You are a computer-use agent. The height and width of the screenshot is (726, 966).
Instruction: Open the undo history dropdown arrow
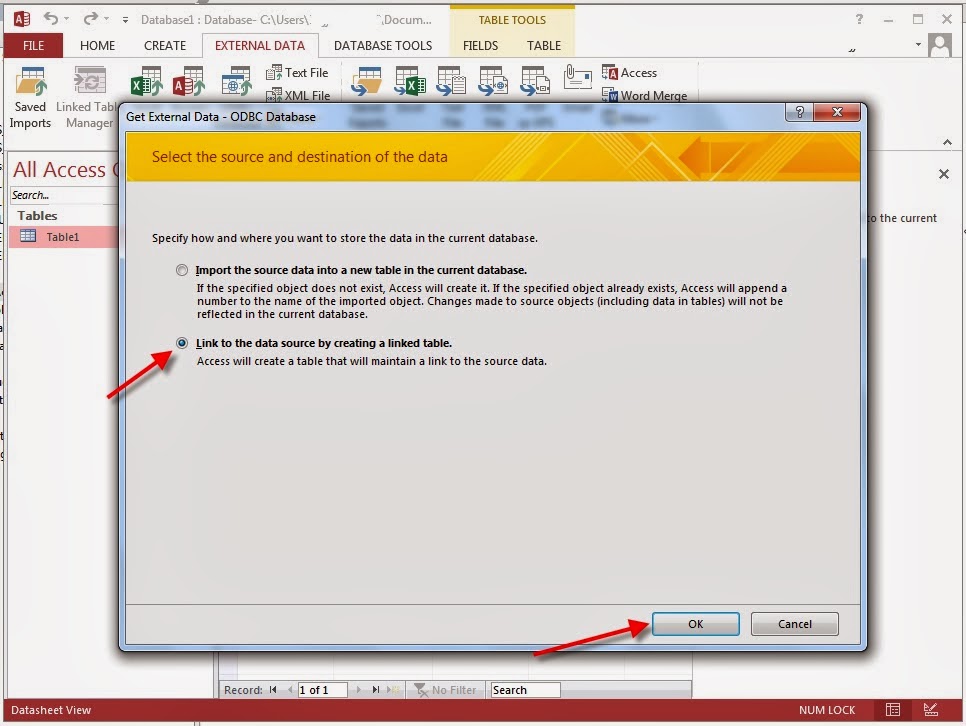pyautogui.click(x=67, y=19)
